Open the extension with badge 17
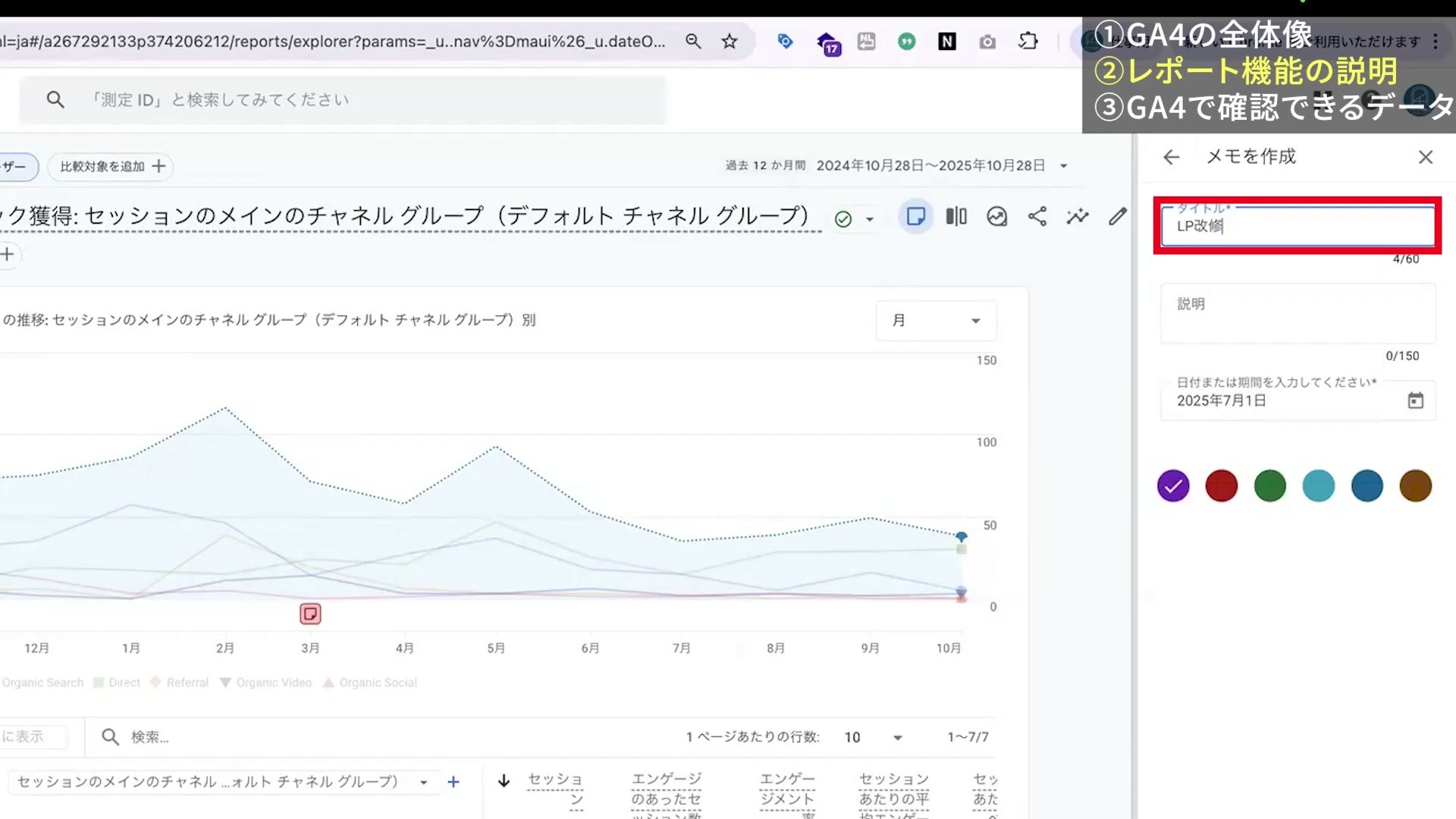 pos(827,43)
